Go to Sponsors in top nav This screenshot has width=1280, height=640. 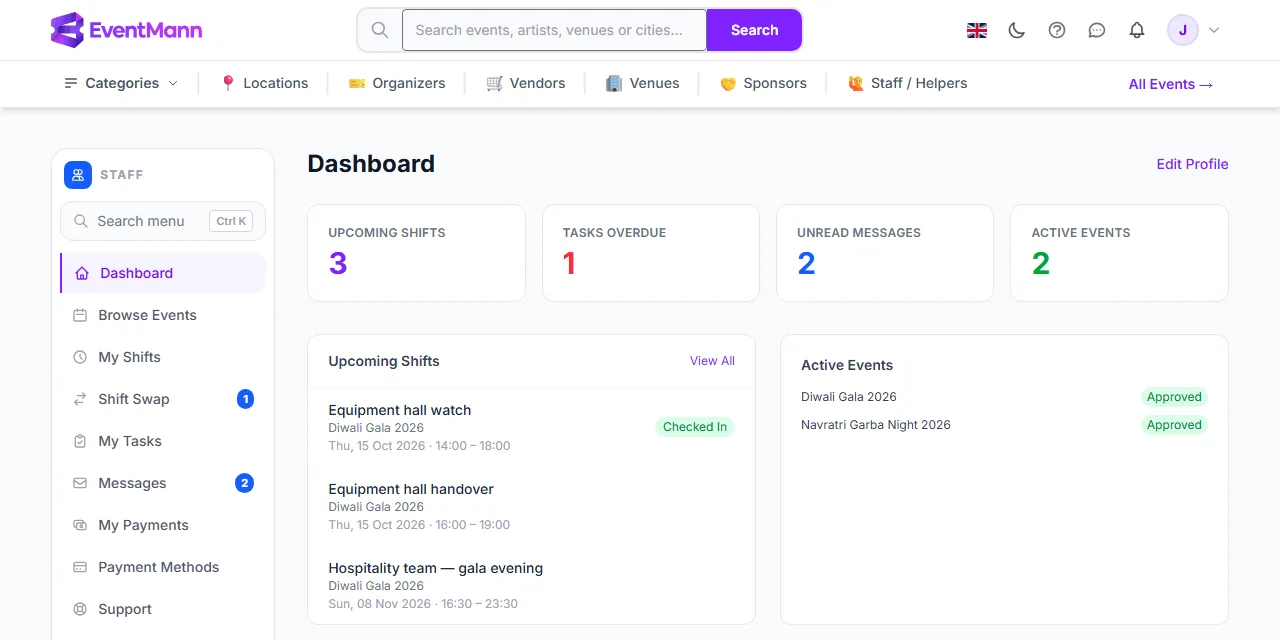[x=775, y=83]
